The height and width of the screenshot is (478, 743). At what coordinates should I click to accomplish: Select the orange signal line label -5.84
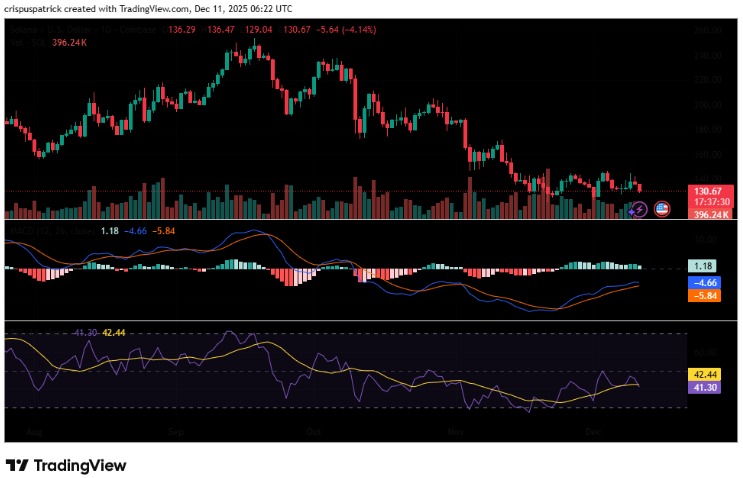pyautogui.click(x=708, y=296)
